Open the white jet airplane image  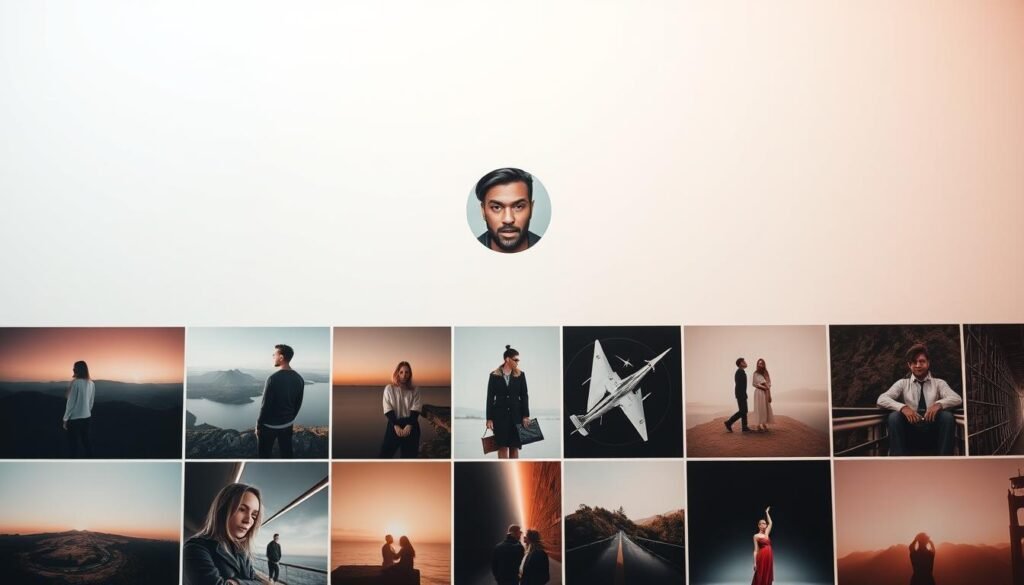622,392
